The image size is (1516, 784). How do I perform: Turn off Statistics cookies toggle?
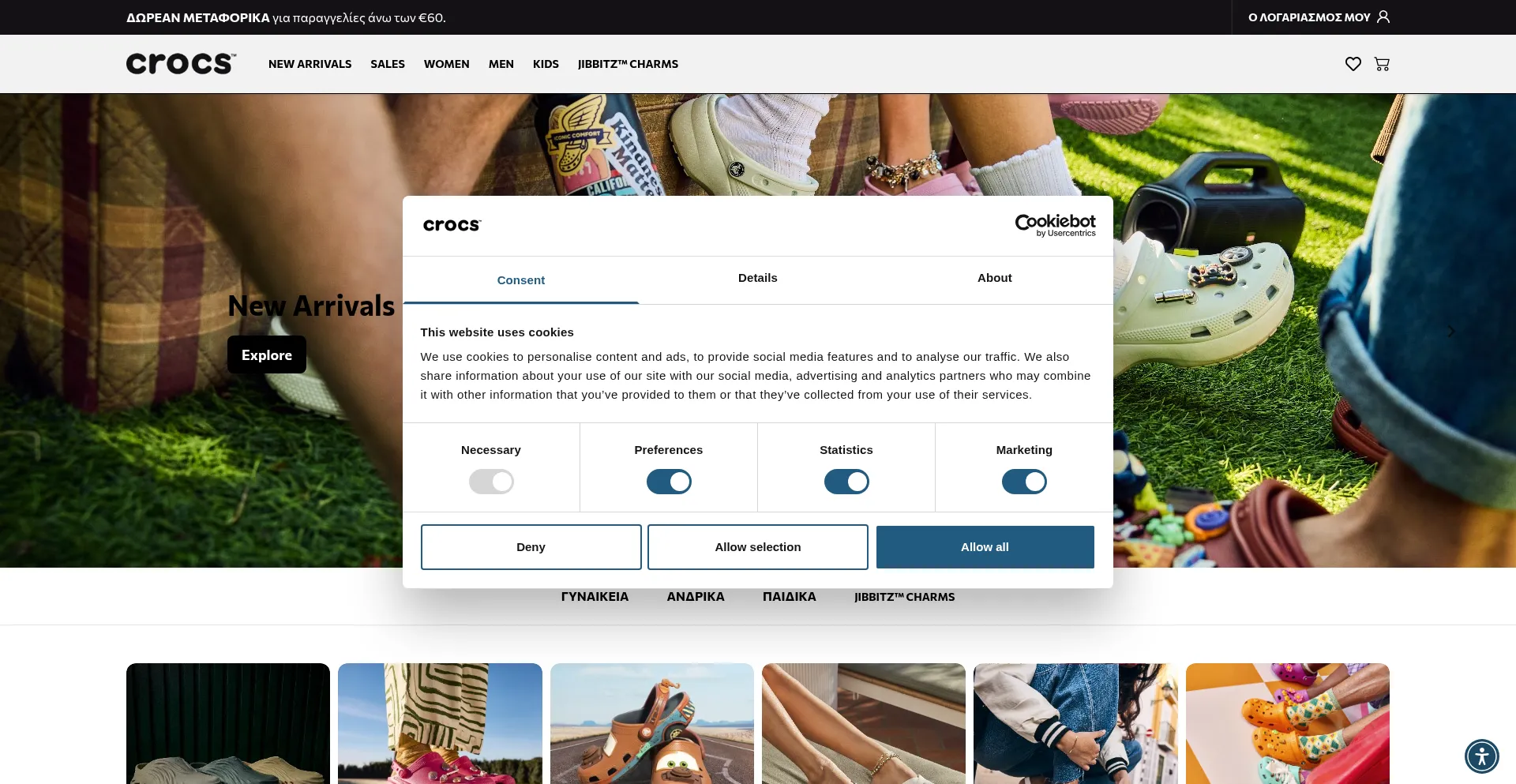point(846,482)
